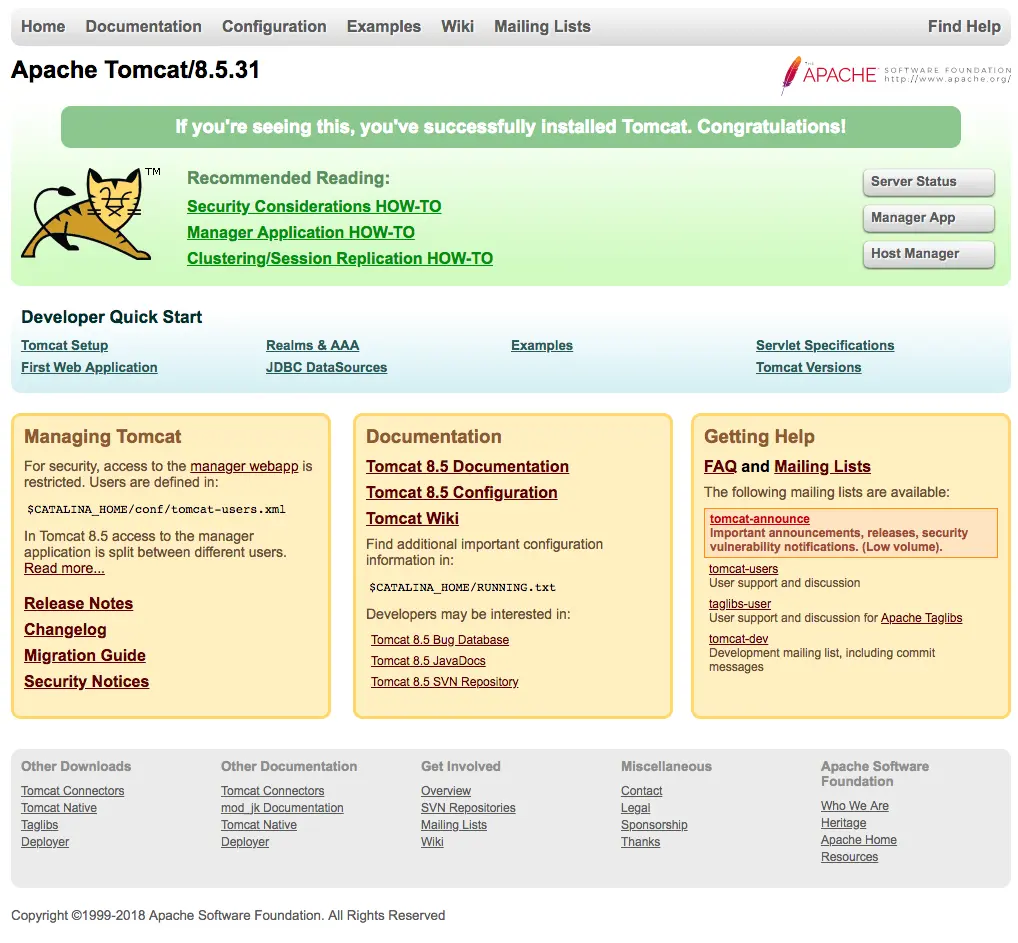Open the tomcat-announce mailing list link
This screenshot has height=943, width=1018.
(760, 519)
